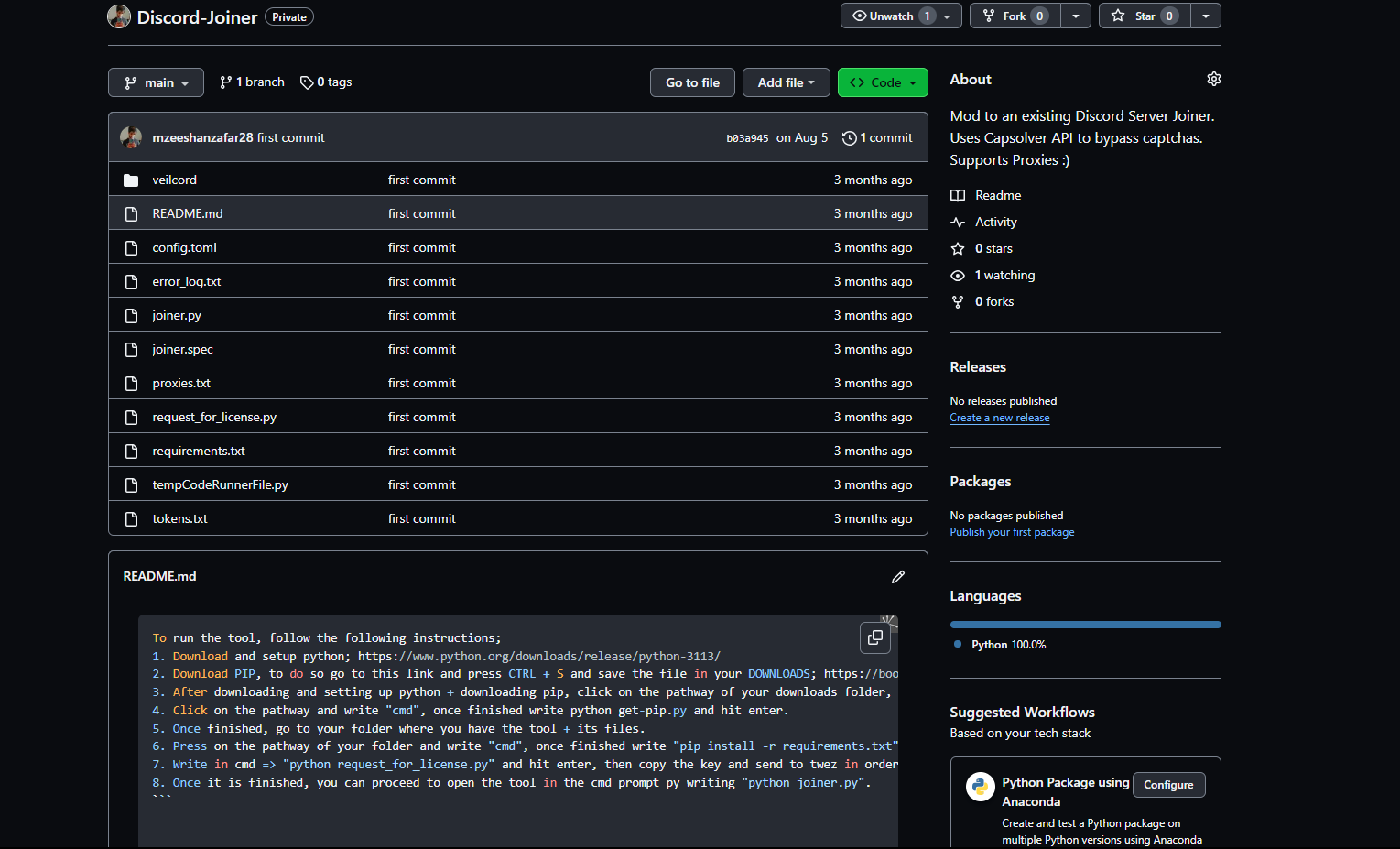This screenshot has height=849, width=1400.
Task: Click the file icon beside joiner.py
Action: (131, 315)
